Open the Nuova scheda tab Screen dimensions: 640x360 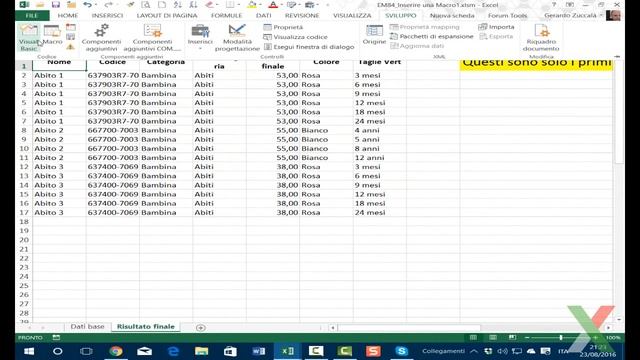coord(452,16)
